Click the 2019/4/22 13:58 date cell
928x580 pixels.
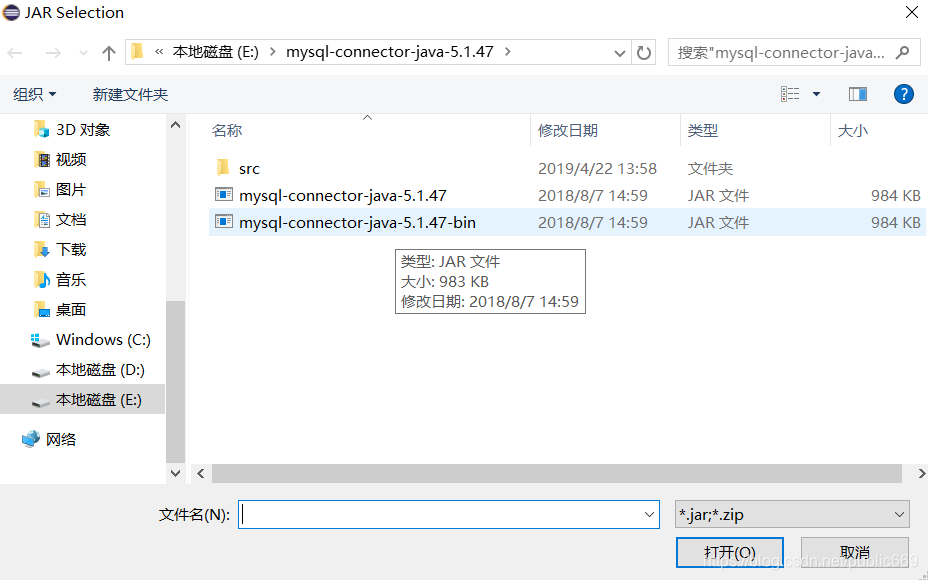(x=597, y=169)
